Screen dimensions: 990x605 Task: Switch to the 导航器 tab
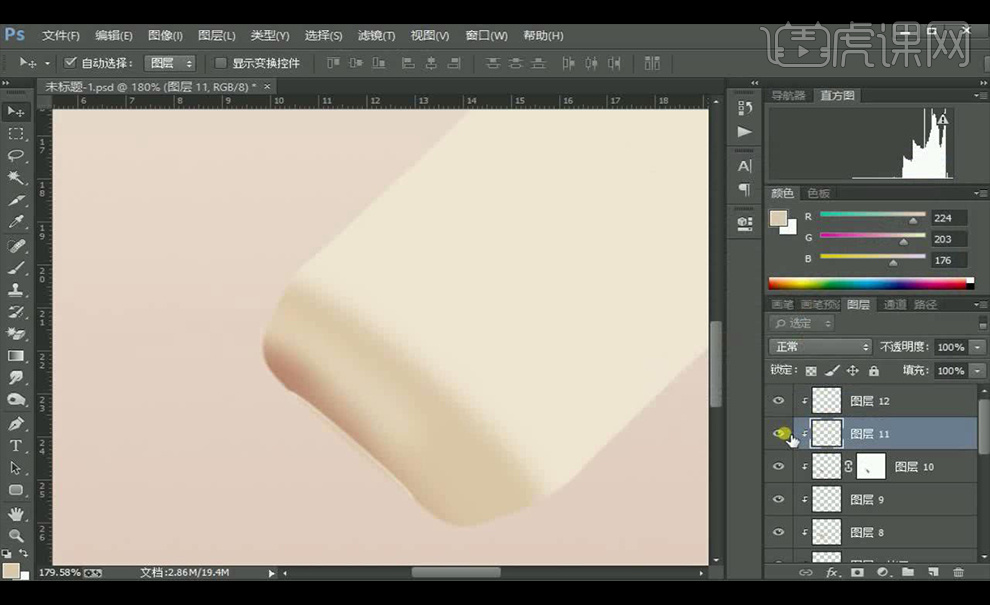[x=788, y=96]
